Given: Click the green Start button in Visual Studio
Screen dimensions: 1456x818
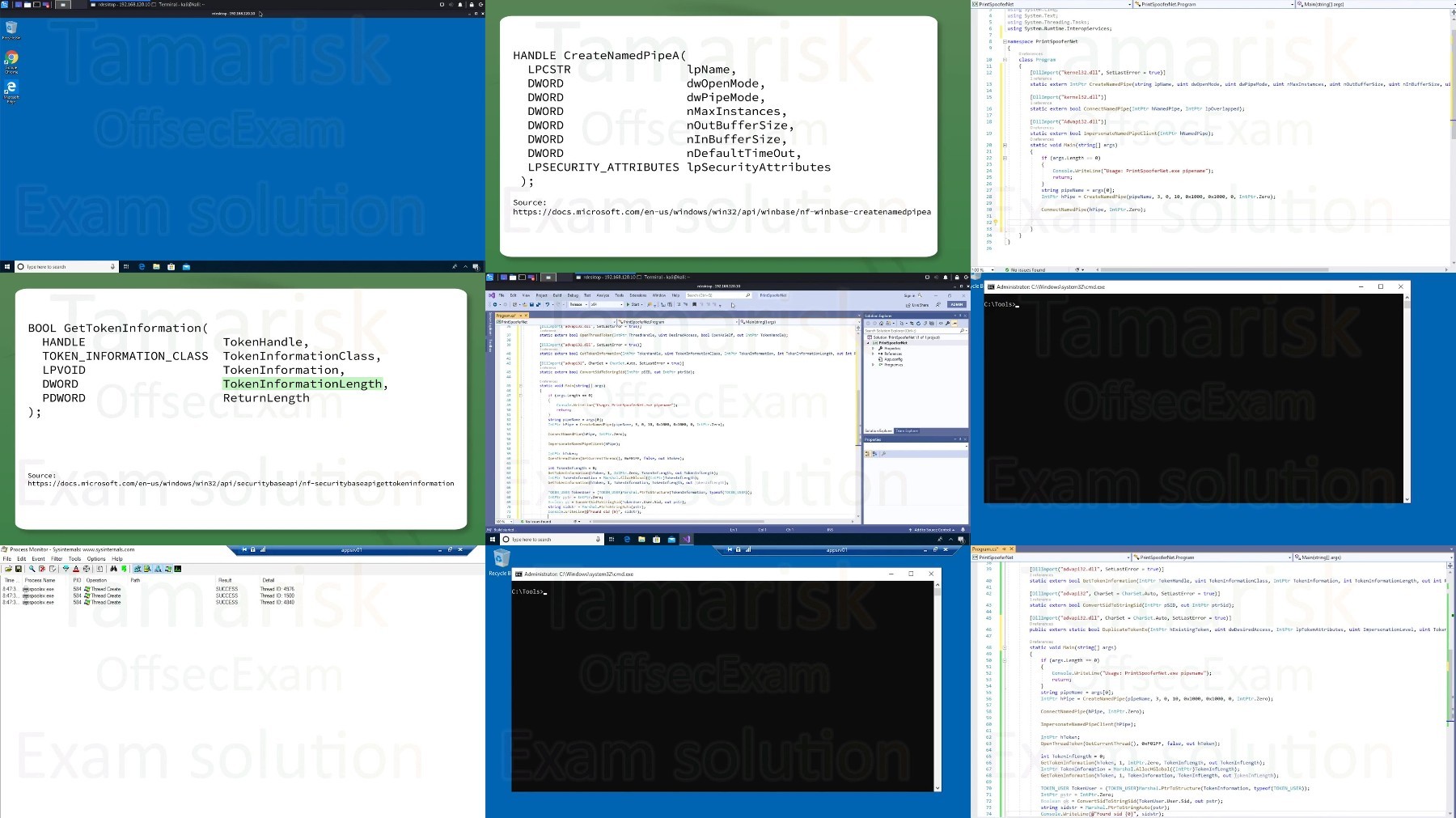Looking at the screenshot, I should [x=634, y=304].
